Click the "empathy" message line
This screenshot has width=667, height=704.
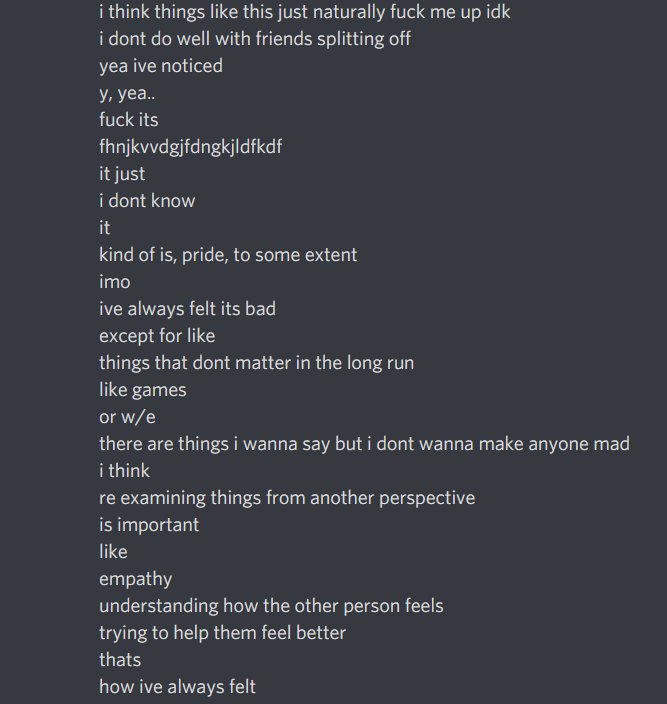tap(135, 579)
